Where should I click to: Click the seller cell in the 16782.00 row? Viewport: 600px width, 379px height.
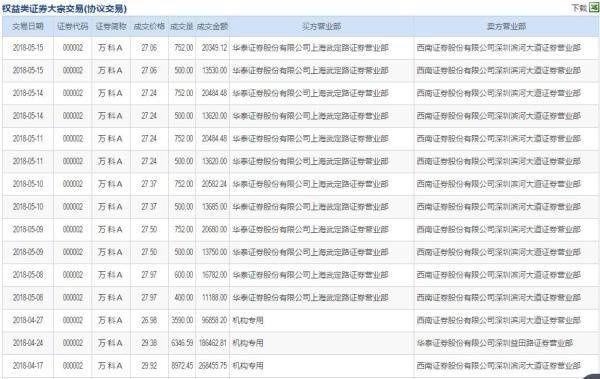(x=499, y=275)
